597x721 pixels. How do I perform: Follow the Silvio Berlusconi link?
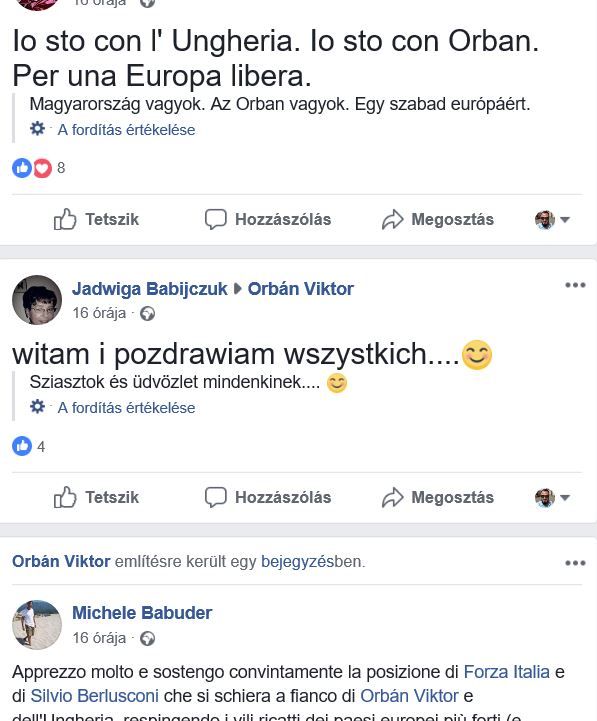[x=94, y=696]
